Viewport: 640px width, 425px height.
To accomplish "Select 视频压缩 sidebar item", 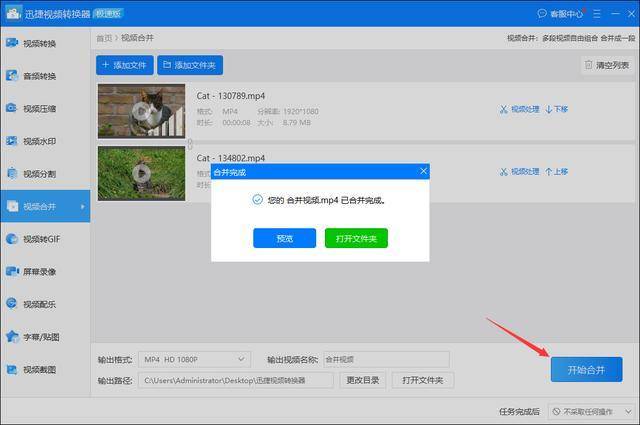I will [45, 109].
